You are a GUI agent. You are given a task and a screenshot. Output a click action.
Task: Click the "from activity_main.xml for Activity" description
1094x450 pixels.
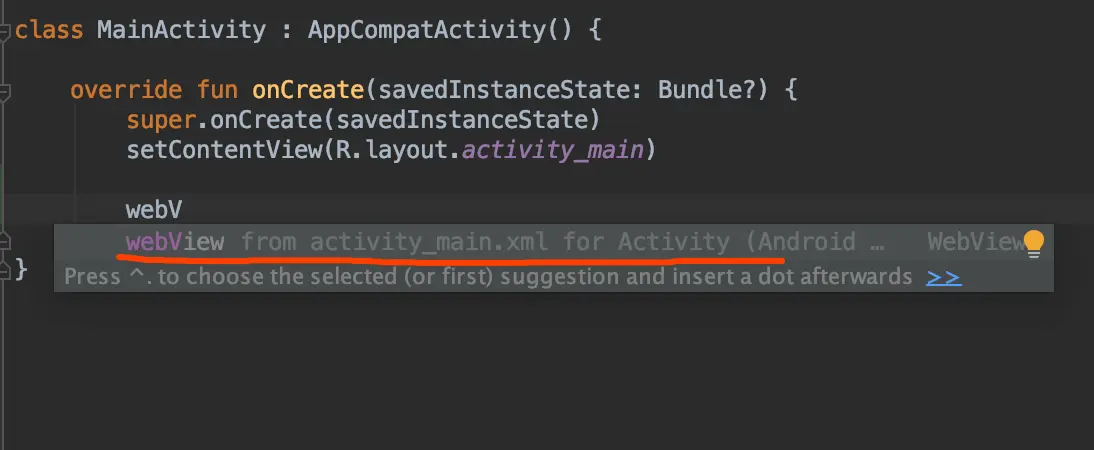(x=486, y=242)
